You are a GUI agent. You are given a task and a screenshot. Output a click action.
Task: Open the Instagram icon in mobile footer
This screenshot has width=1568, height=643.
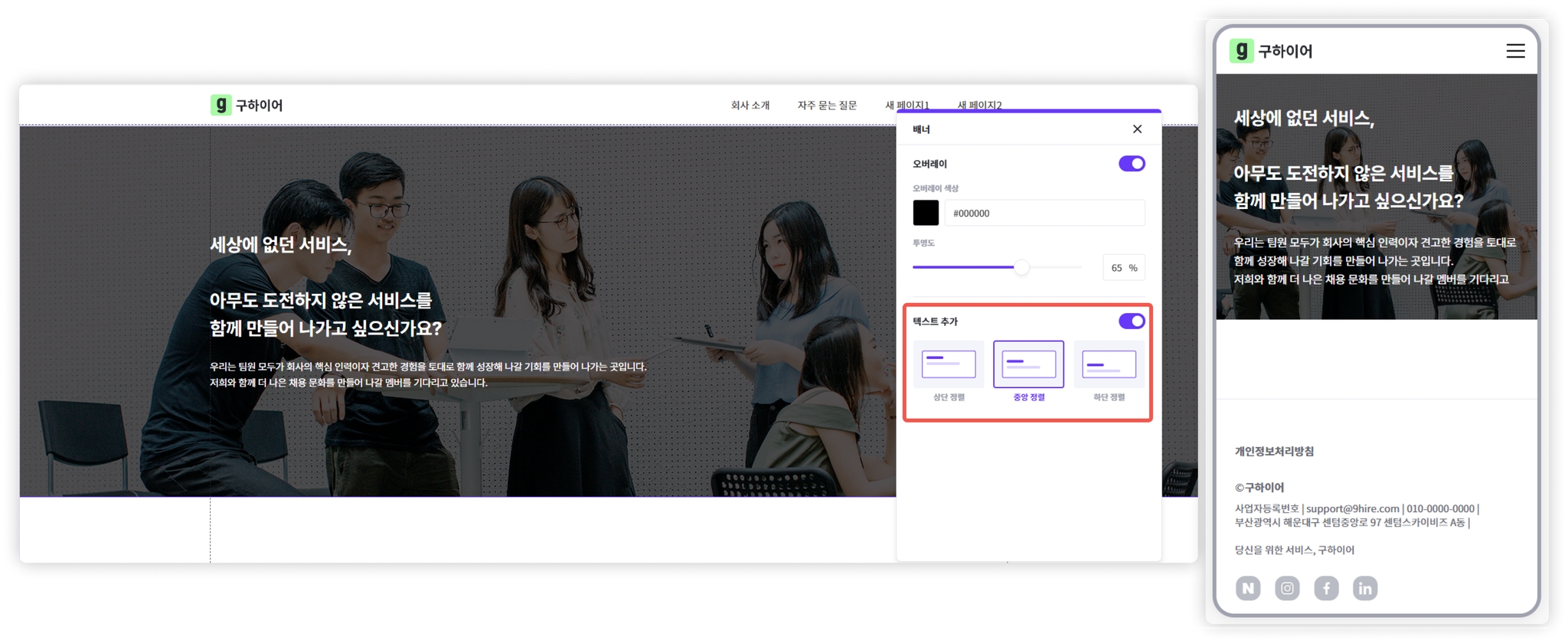click(x=1287, y=588)
